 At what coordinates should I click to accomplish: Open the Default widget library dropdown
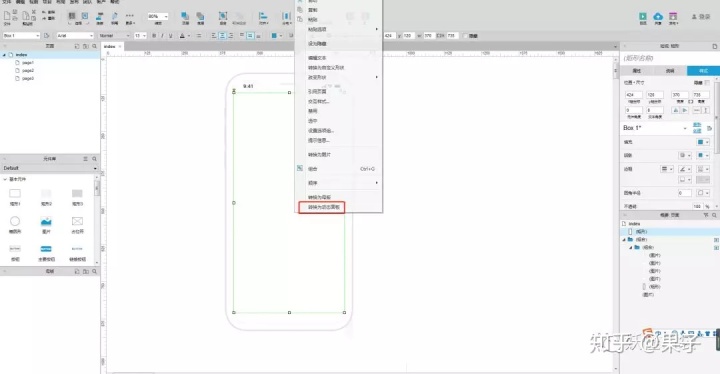click(50, 168)
